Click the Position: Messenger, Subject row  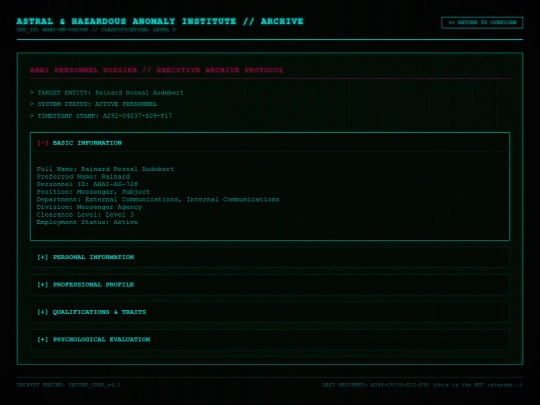(93, 192)
